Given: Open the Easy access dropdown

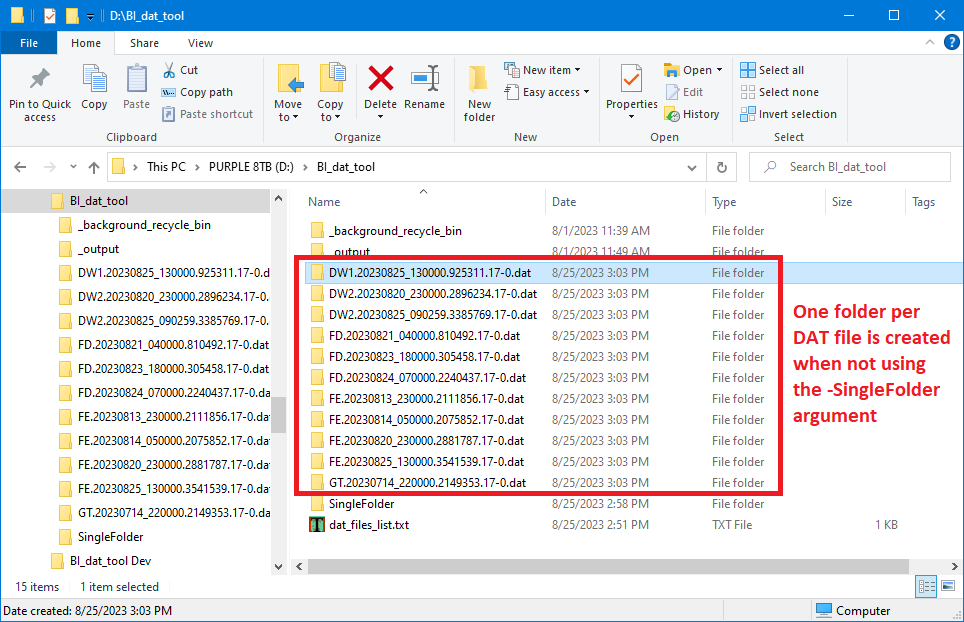Looking at the screenshot, I should tap(547, 92).
